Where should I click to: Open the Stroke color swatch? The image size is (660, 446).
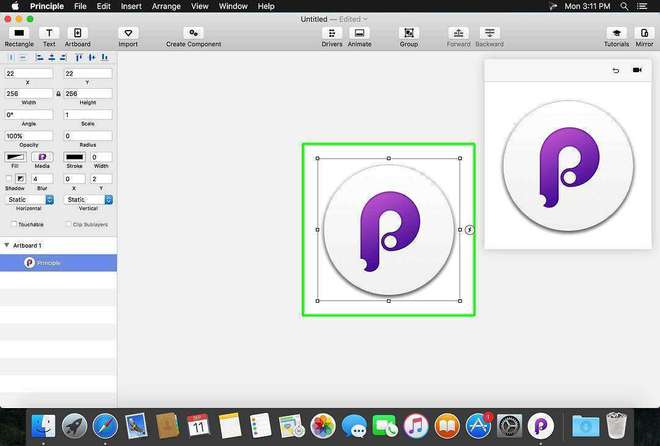(75, 157)
